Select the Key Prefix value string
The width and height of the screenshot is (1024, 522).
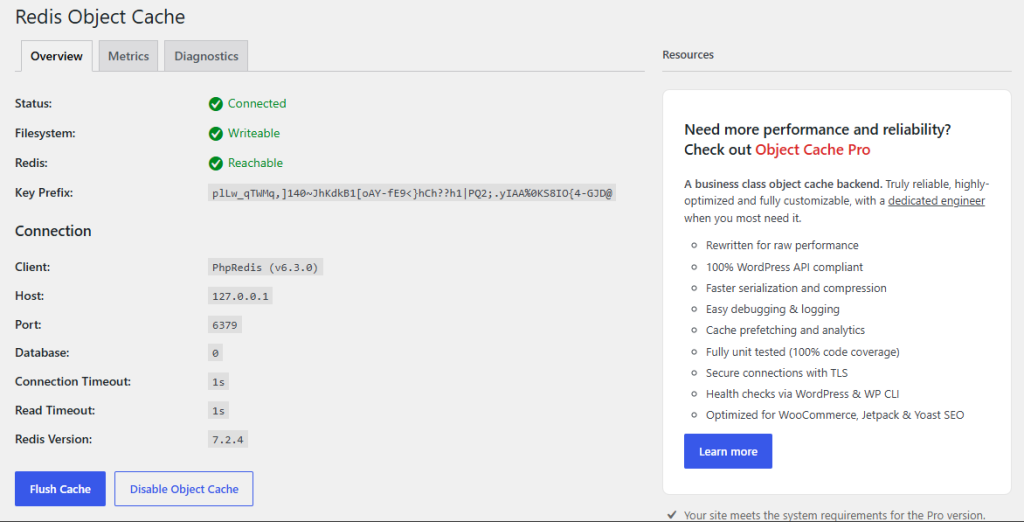[412, 193]
